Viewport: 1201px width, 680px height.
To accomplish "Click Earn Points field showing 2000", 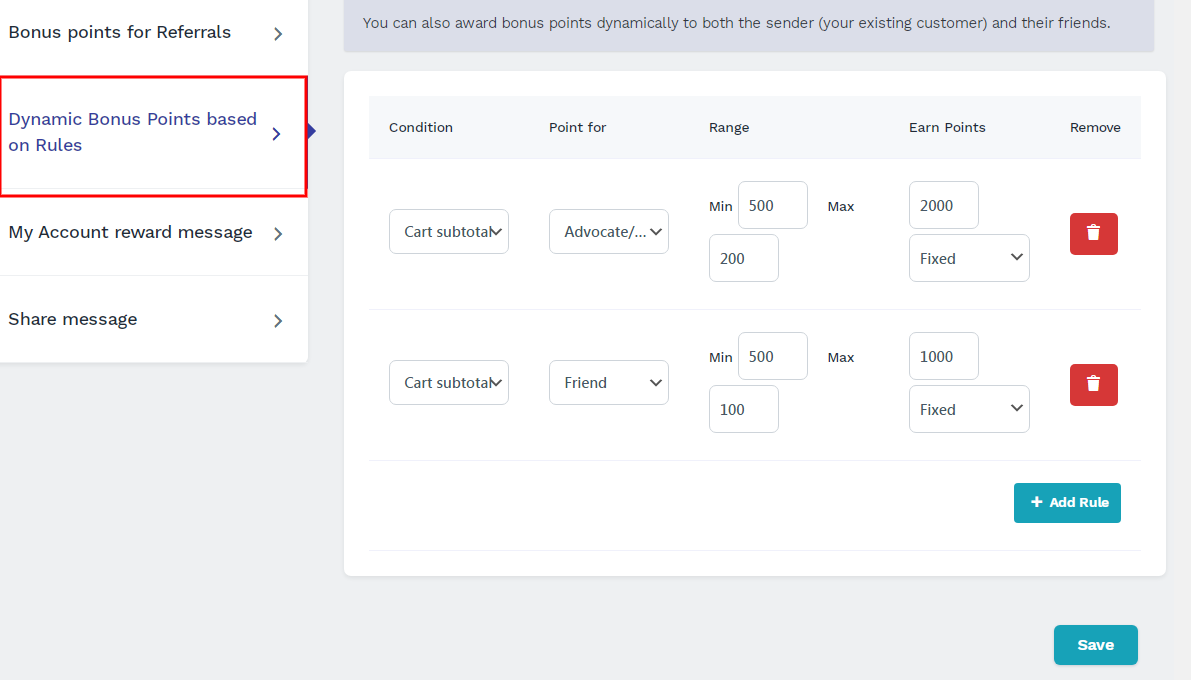I will (x=944, y=205).
